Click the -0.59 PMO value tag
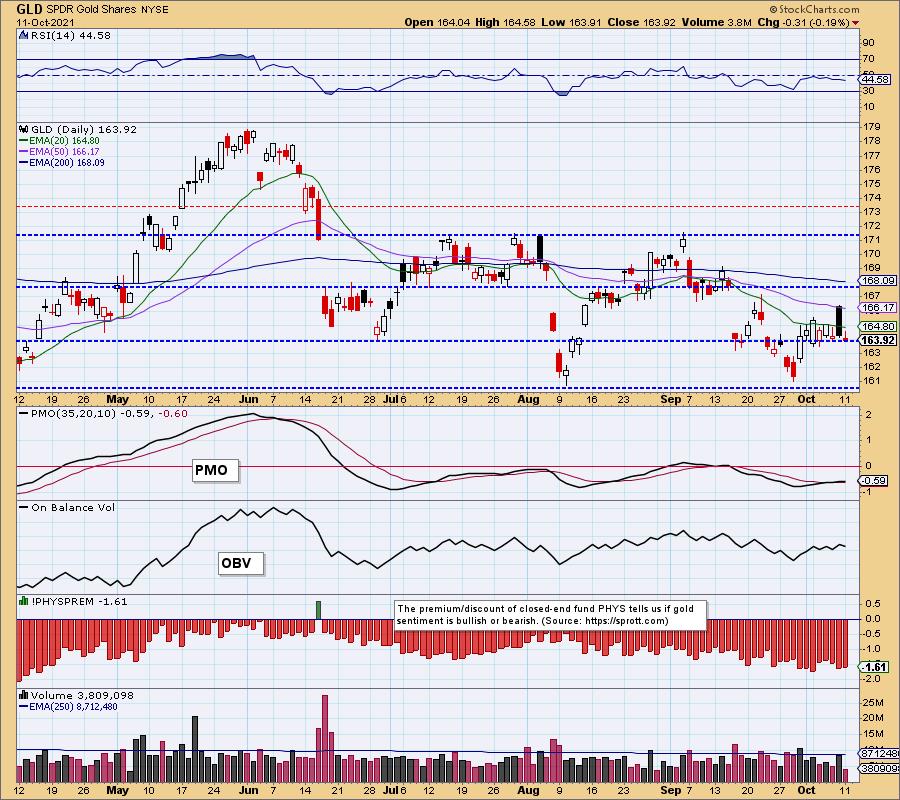 (874, 480)
